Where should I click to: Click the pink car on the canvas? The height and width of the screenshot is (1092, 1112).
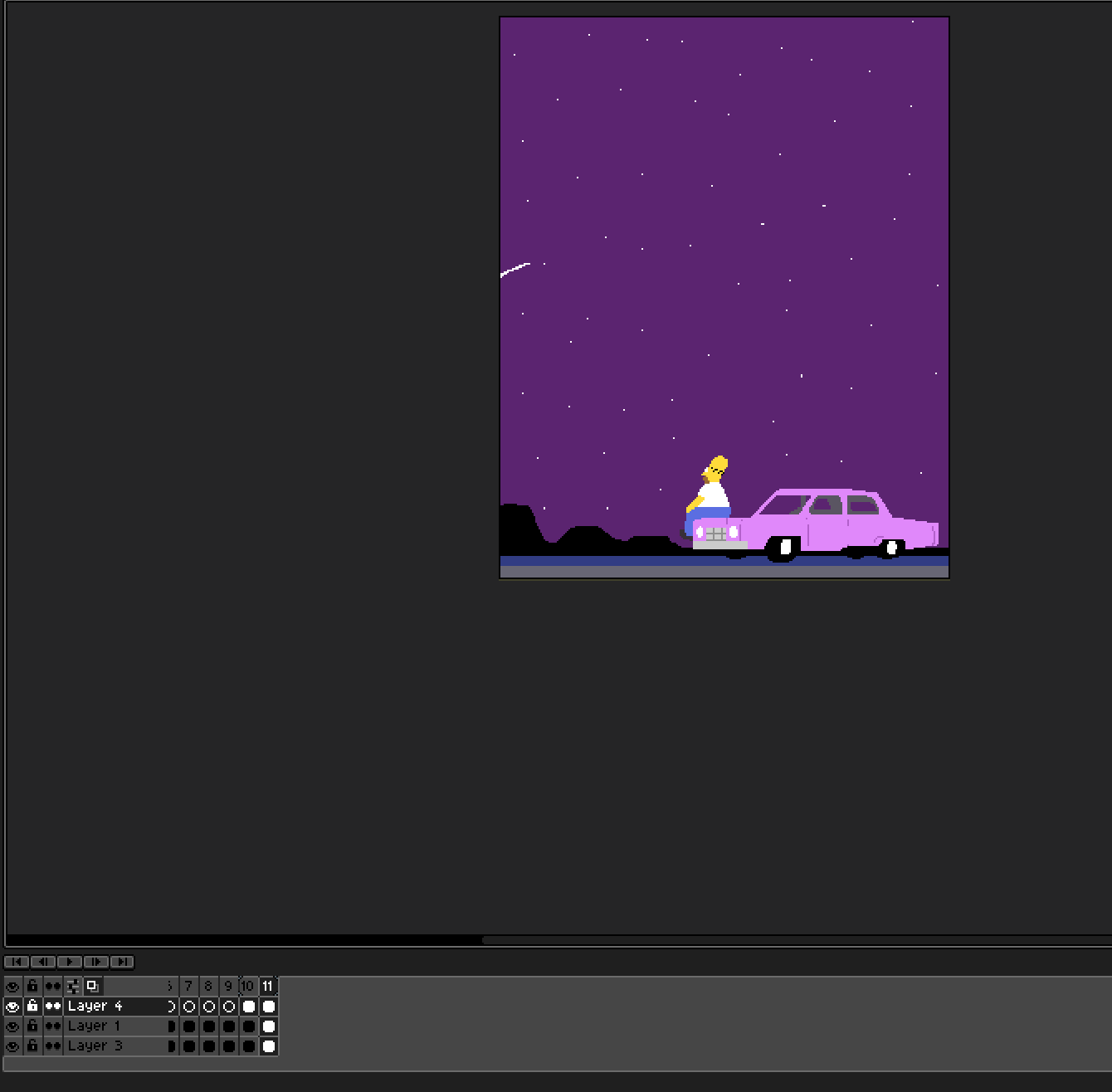(x=817, y=525)
